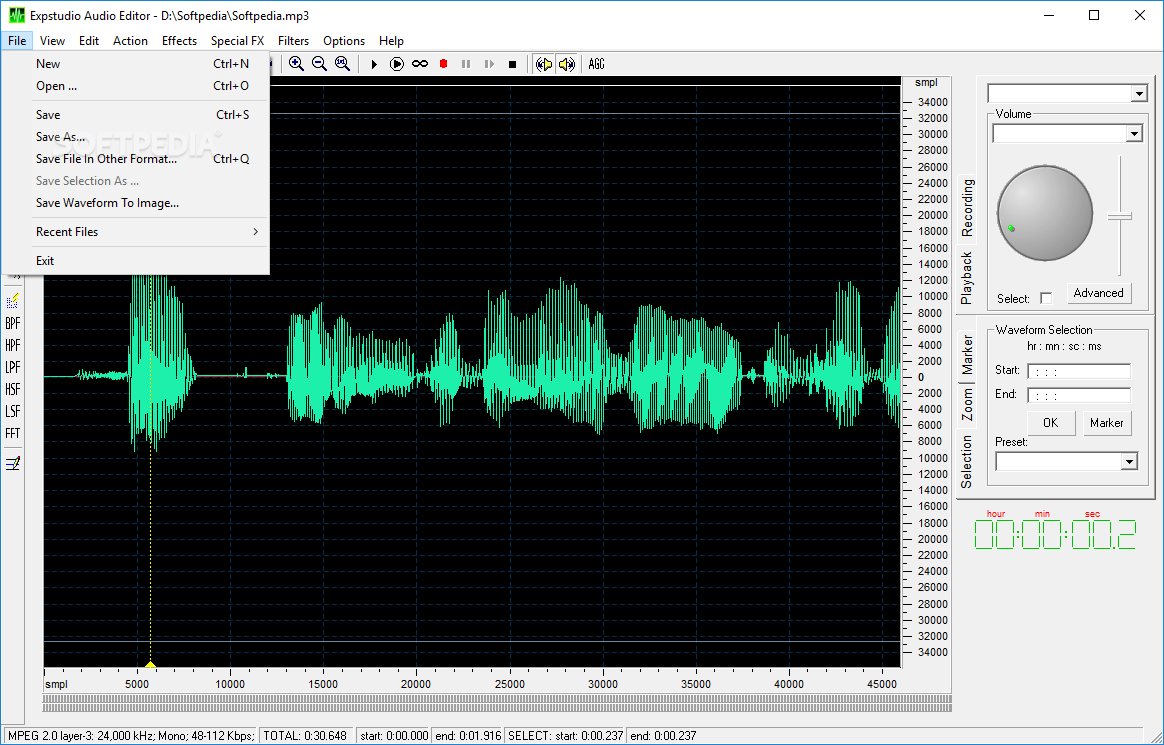
Task: Click the circled play button
Action: pyautogui.click(x=397, y=65)
